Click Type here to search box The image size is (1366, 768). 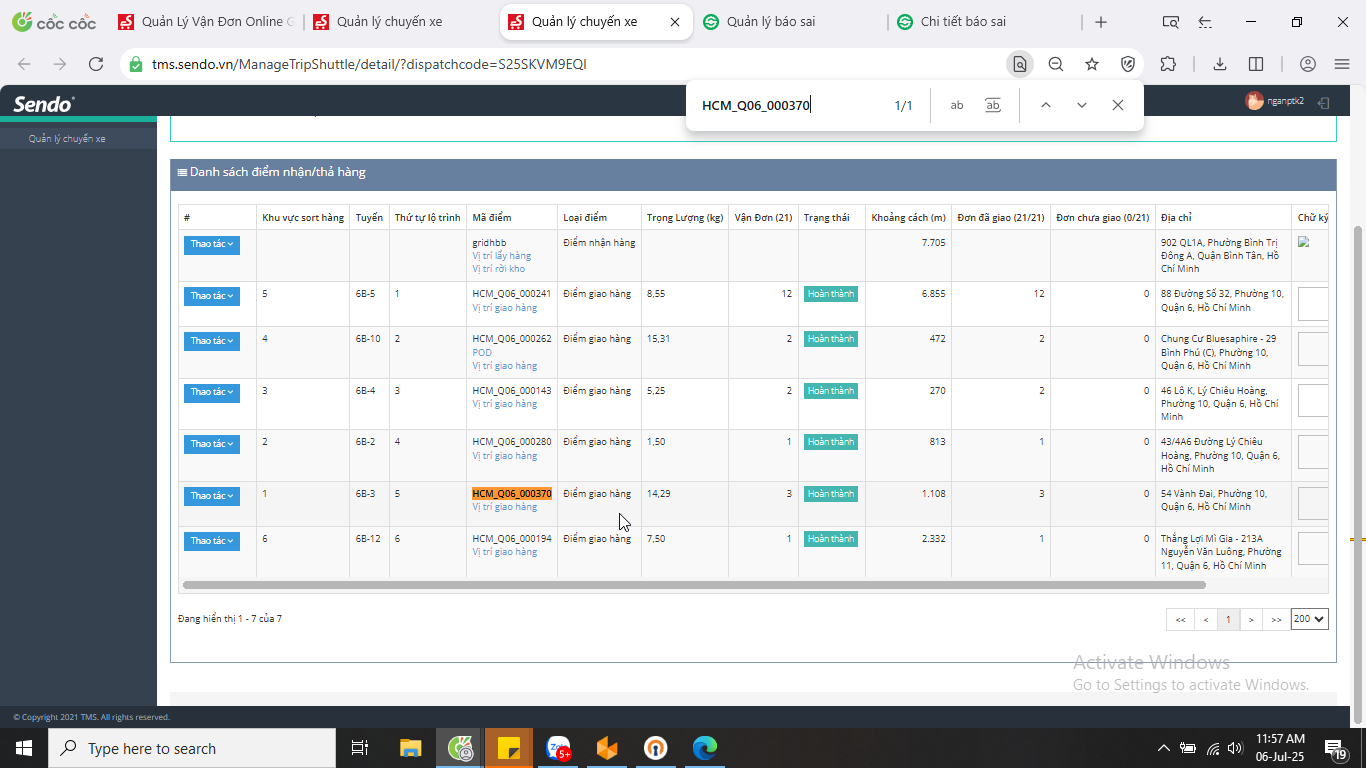pyautogui.click(x=192, y=748)
